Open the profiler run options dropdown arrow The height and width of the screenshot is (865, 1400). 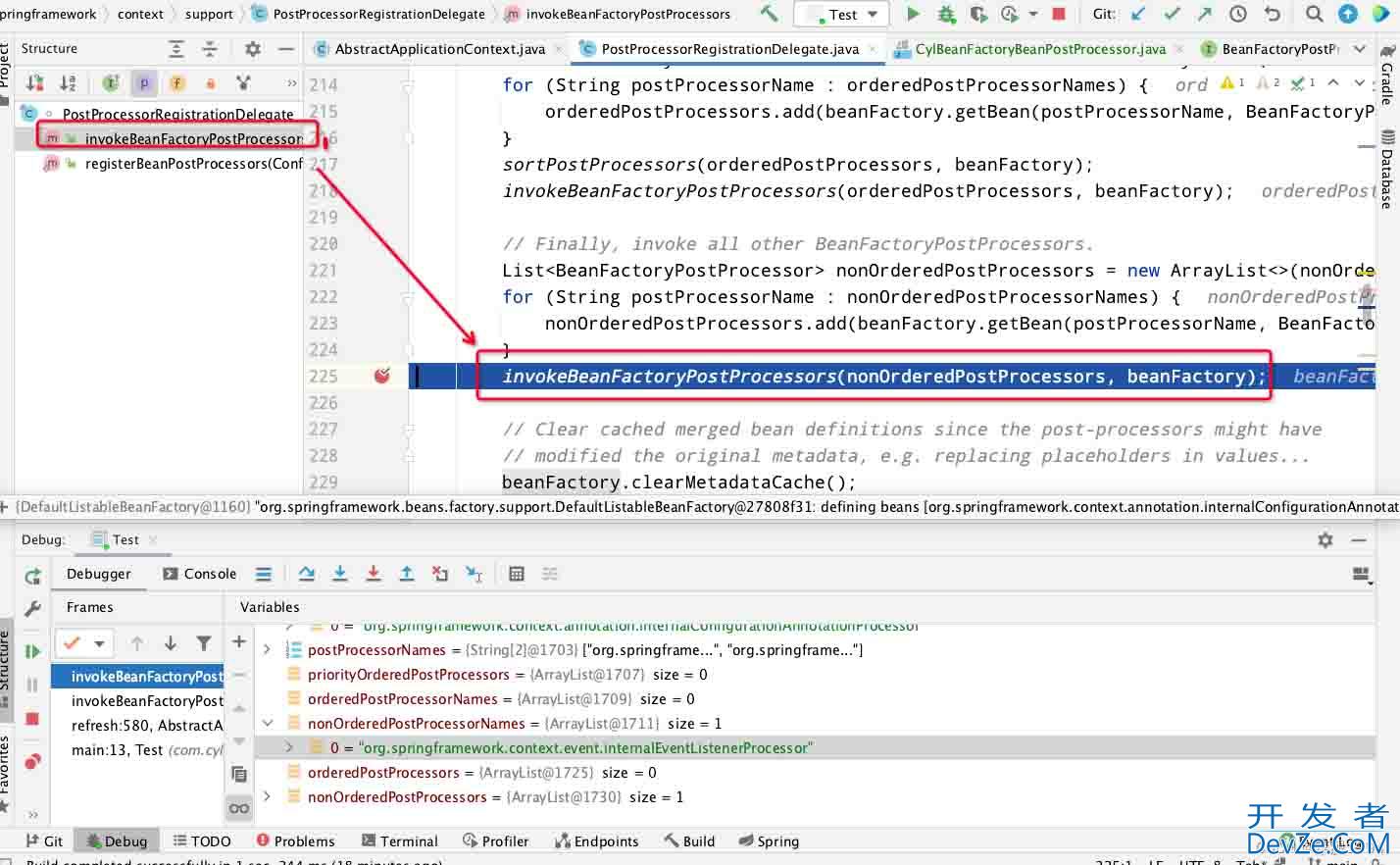point(1033,14)
